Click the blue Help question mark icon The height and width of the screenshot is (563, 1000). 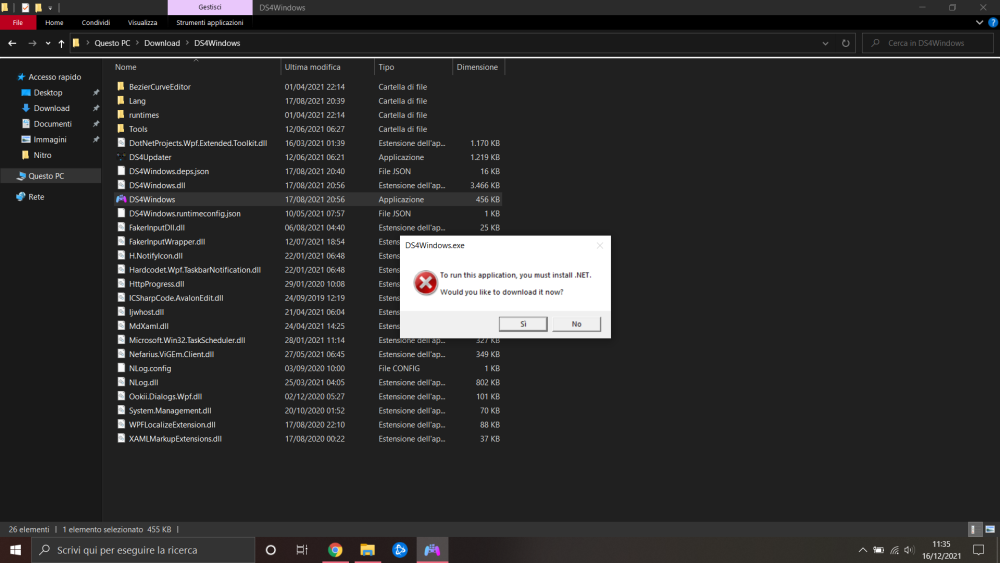[993, 22]
